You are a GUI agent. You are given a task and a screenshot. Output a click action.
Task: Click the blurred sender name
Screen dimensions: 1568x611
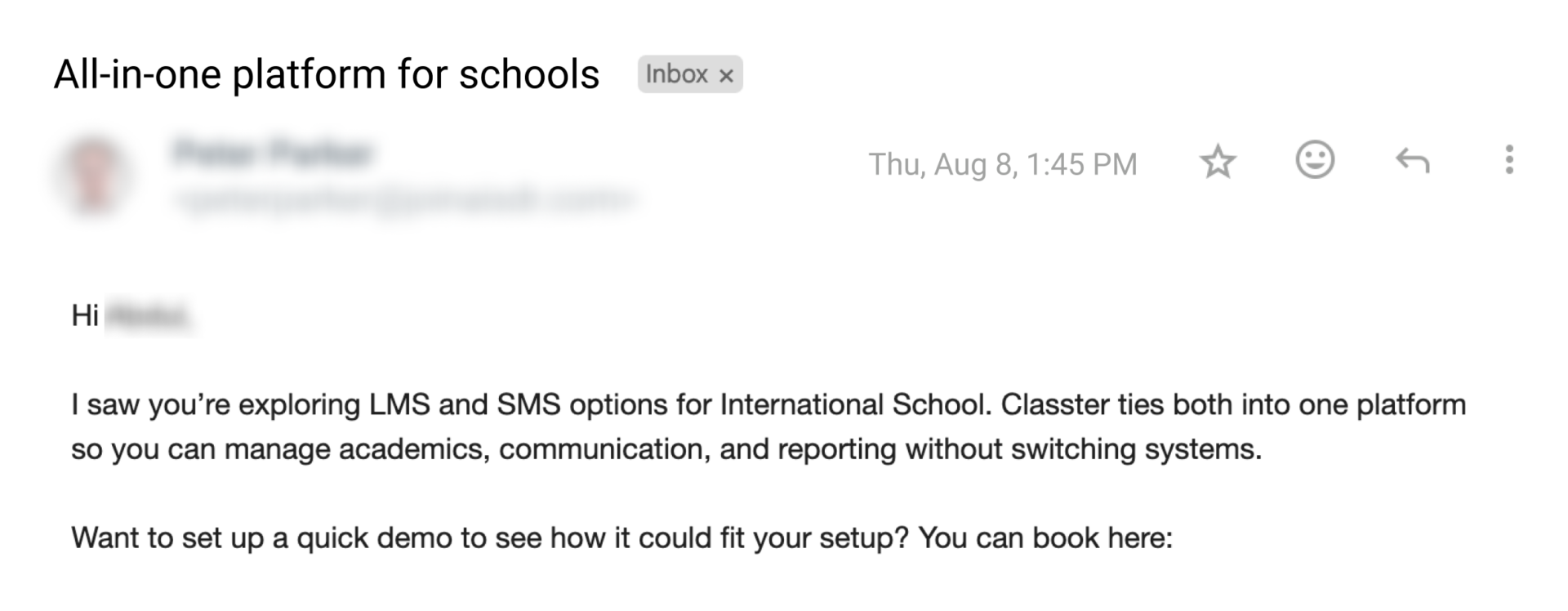[273, 153]
